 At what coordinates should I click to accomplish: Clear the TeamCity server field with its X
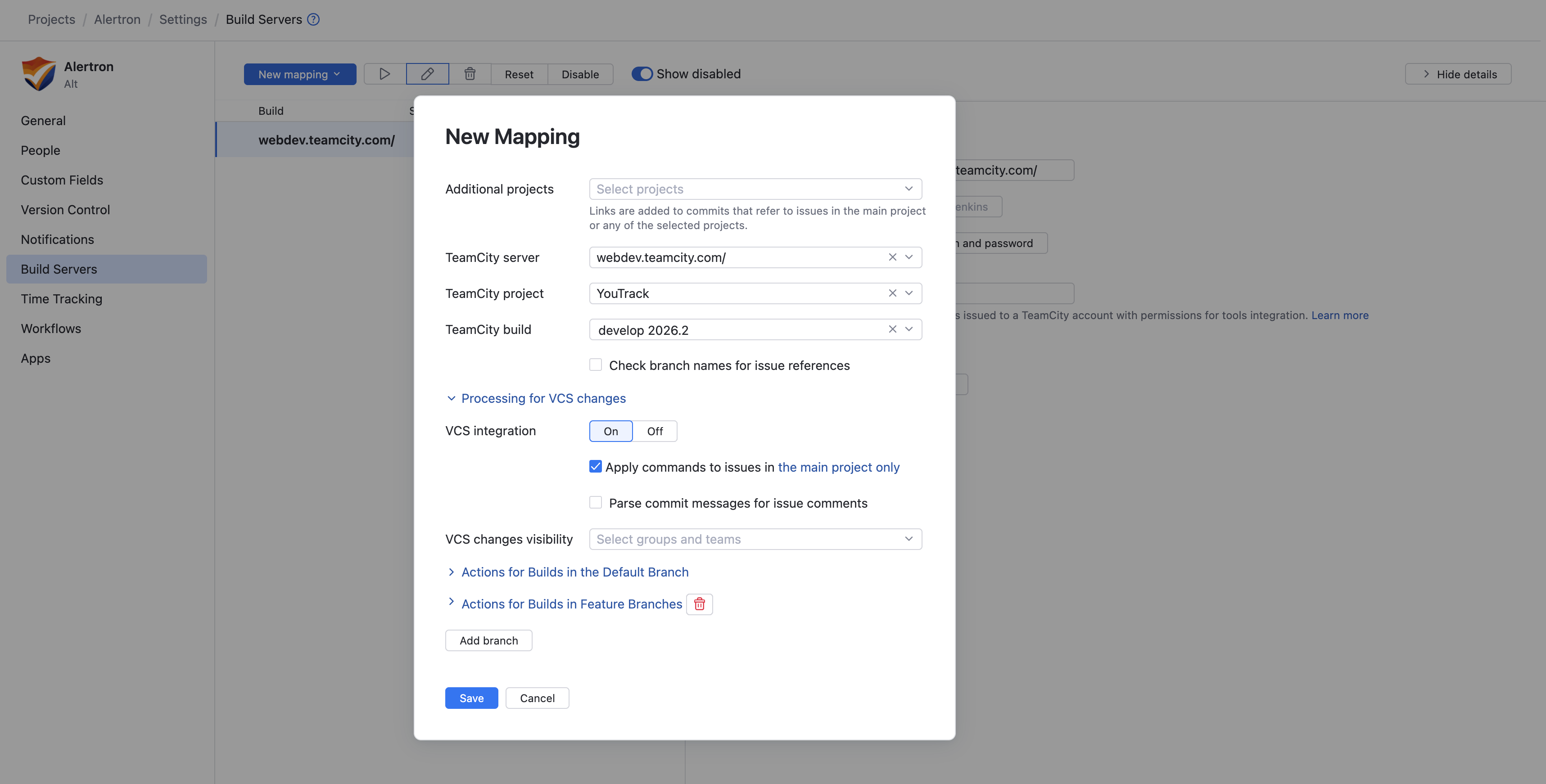pyautogui.click(x=892, y=257)
